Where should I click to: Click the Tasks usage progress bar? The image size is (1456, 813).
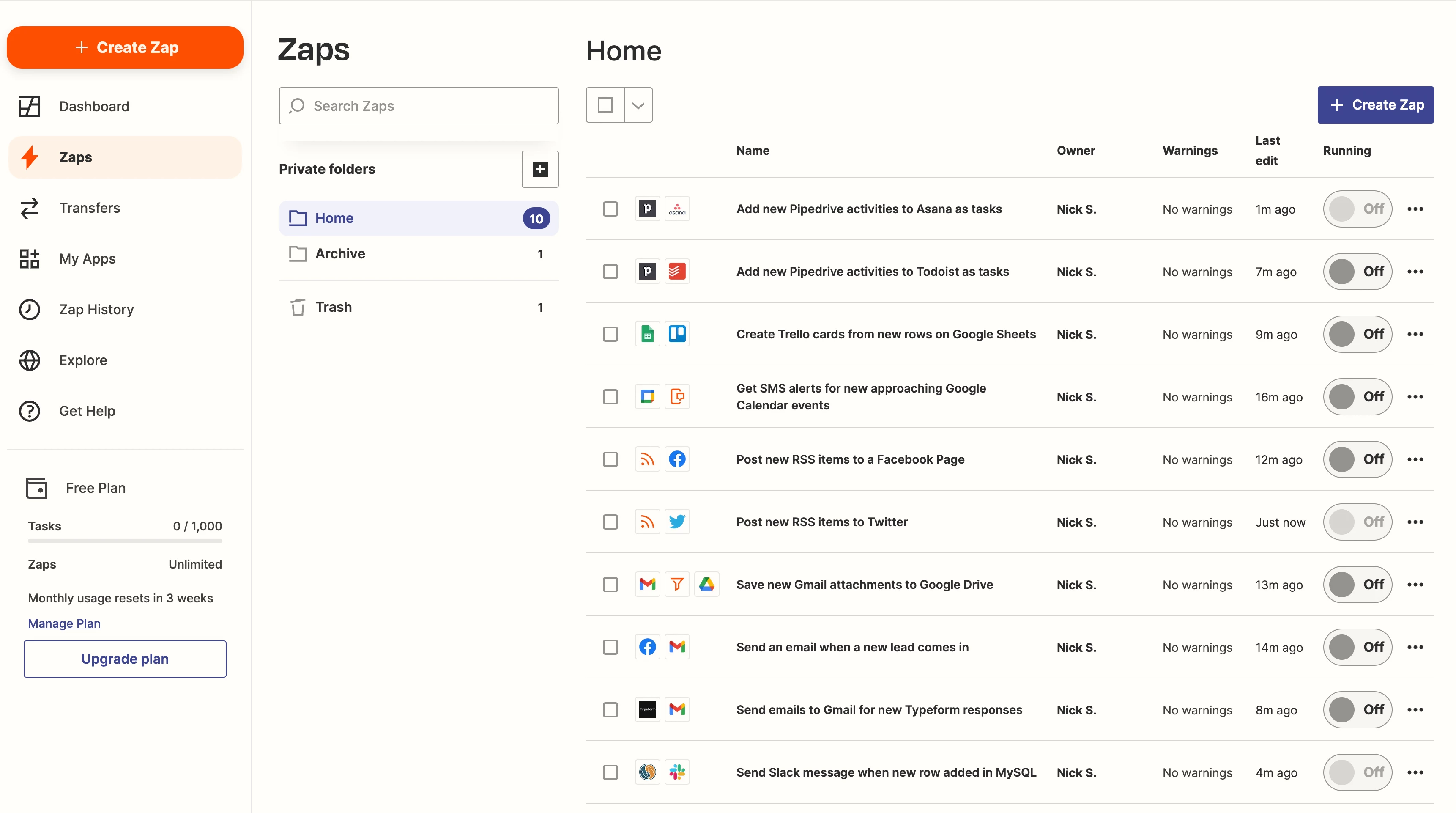[125, 541]
